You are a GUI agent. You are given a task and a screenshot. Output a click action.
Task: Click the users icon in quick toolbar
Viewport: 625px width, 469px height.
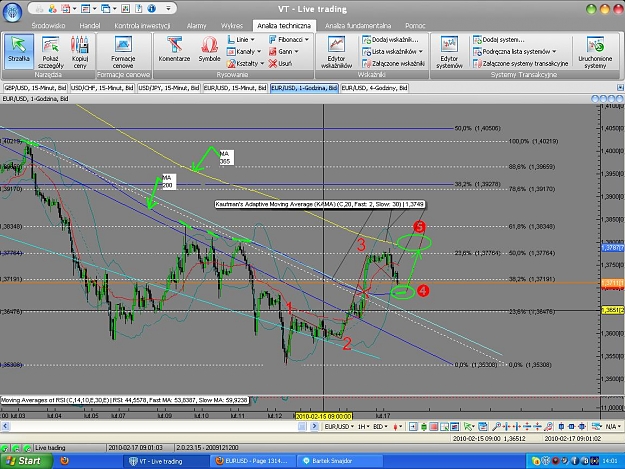point(52,8)
